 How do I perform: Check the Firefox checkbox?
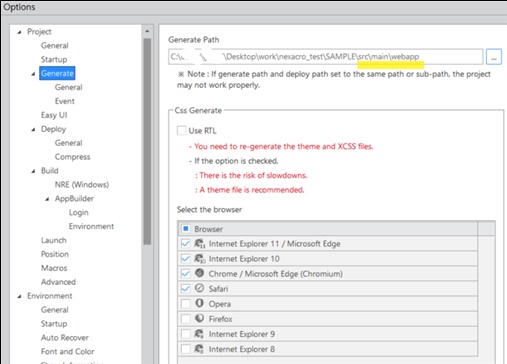pyautogui.click(x=186, y=319)
